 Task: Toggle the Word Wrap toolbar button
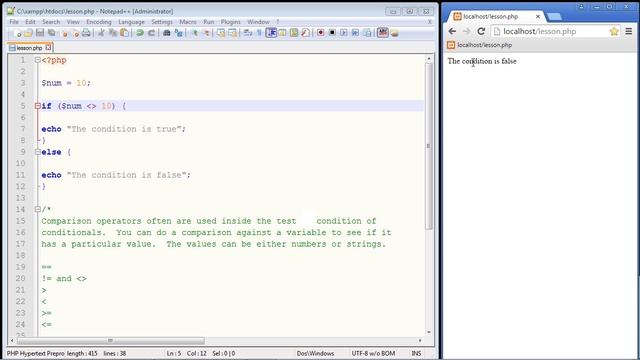pyautogui.click(x=247, y=33)
